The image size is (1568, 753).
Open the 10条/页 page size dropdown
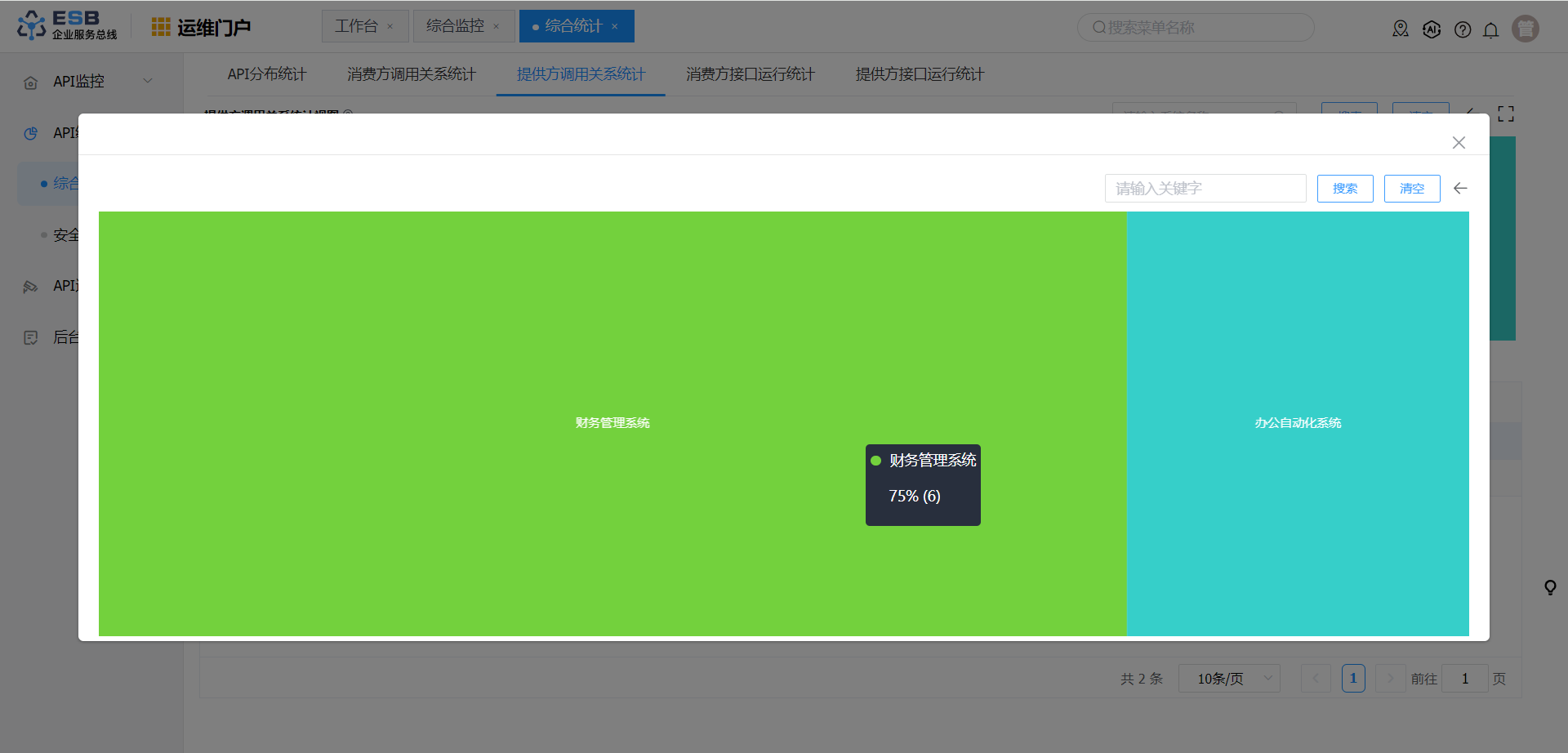click(1228, 679)
